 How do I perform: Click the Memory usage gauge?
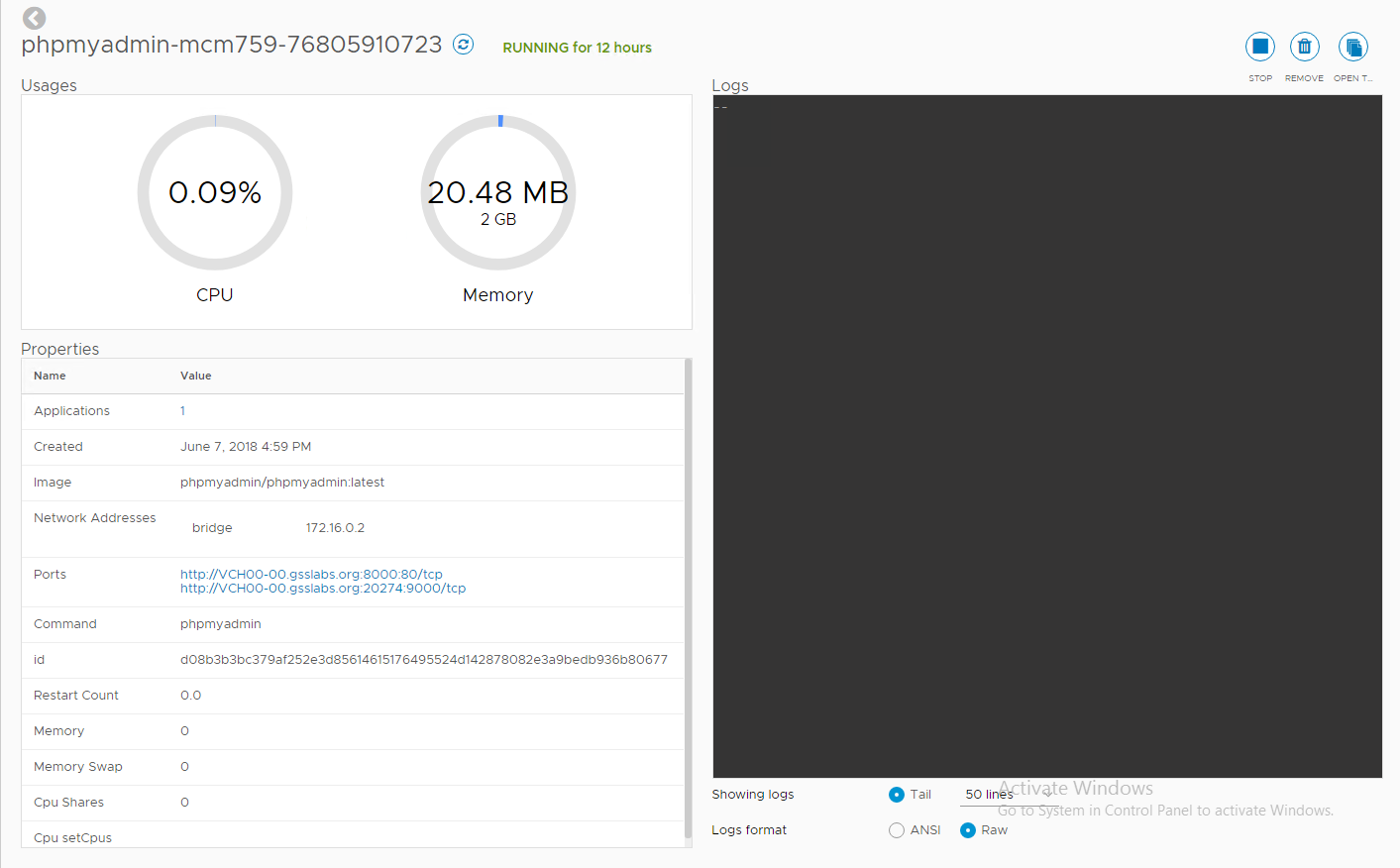coord(498,192)
